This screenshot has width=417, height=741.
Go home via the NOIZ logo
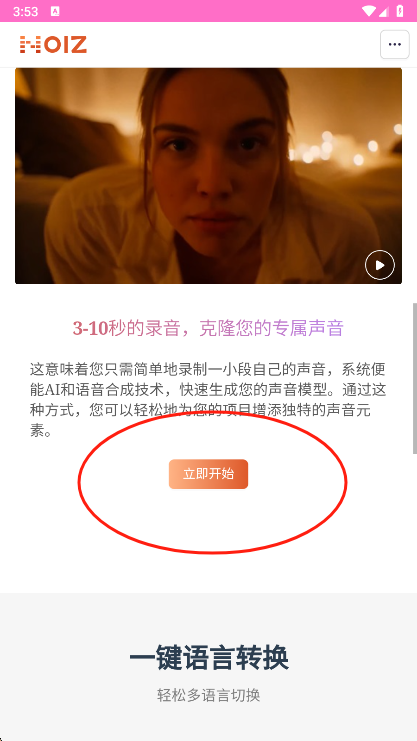[53, 44]
